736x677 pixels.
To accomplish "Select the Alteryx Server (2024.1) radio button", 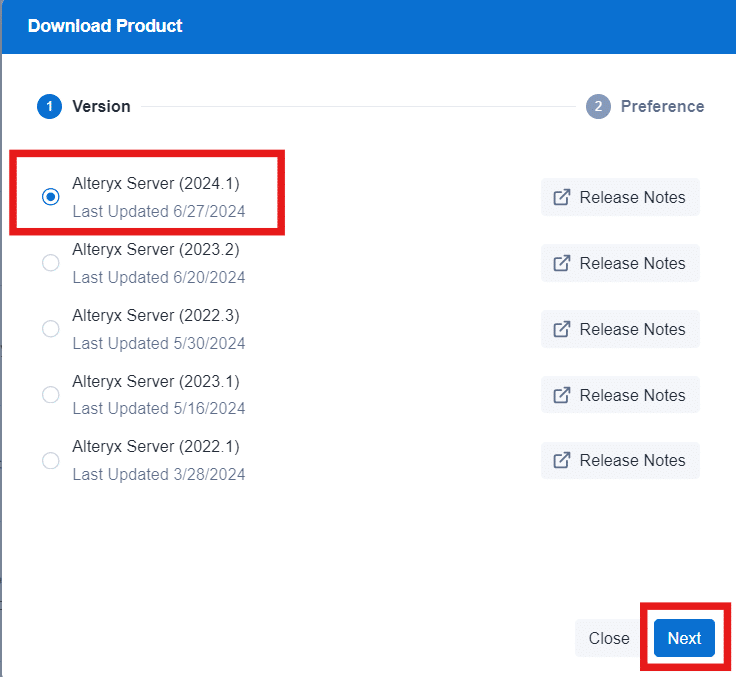I will coord(51,198).
